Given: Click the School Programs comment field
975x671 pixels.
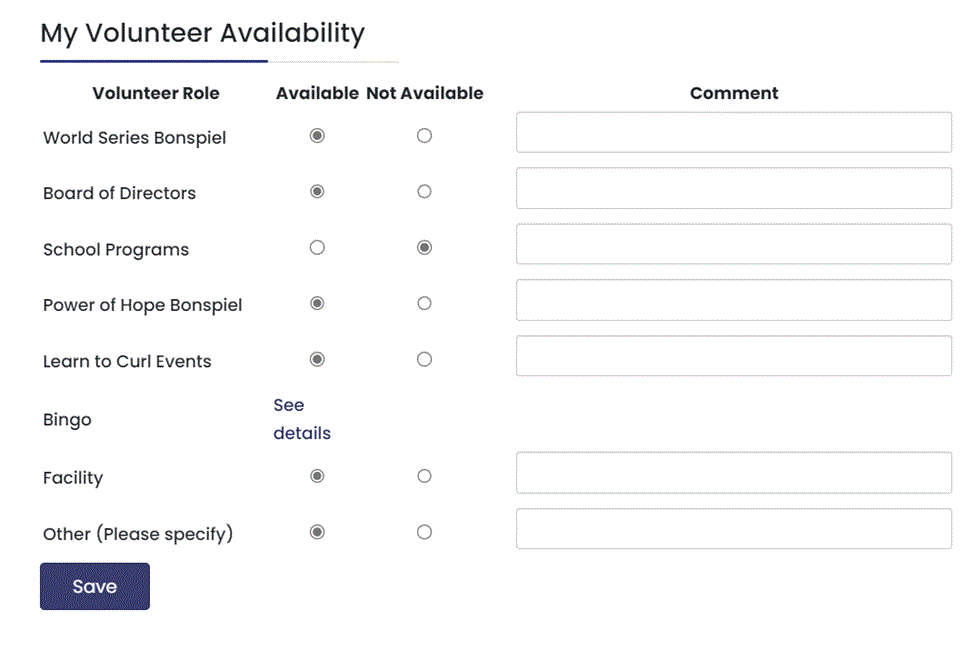Looking at the screenshot, I should point(733,244).
